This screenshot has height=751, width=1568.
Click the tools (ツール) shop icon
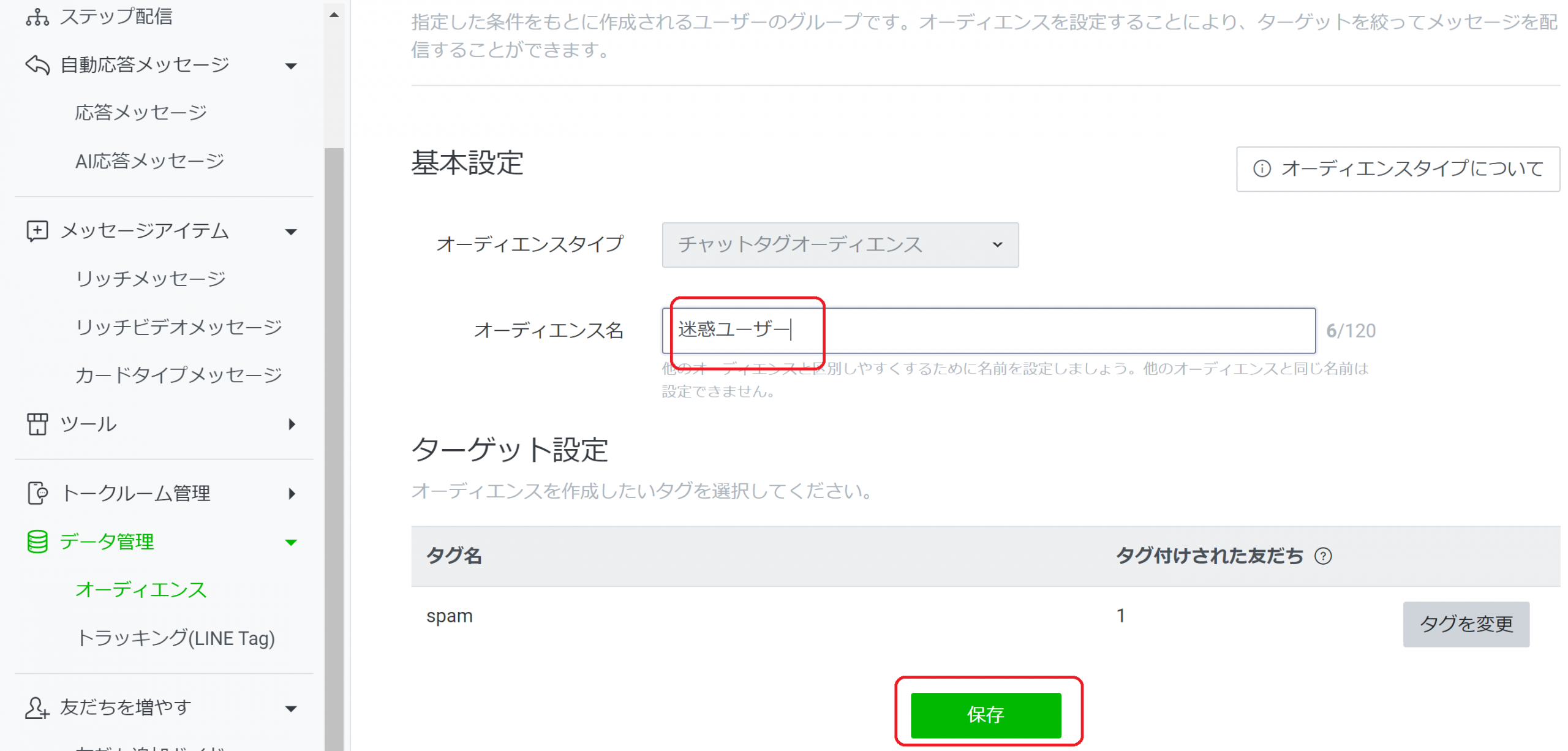37,424
